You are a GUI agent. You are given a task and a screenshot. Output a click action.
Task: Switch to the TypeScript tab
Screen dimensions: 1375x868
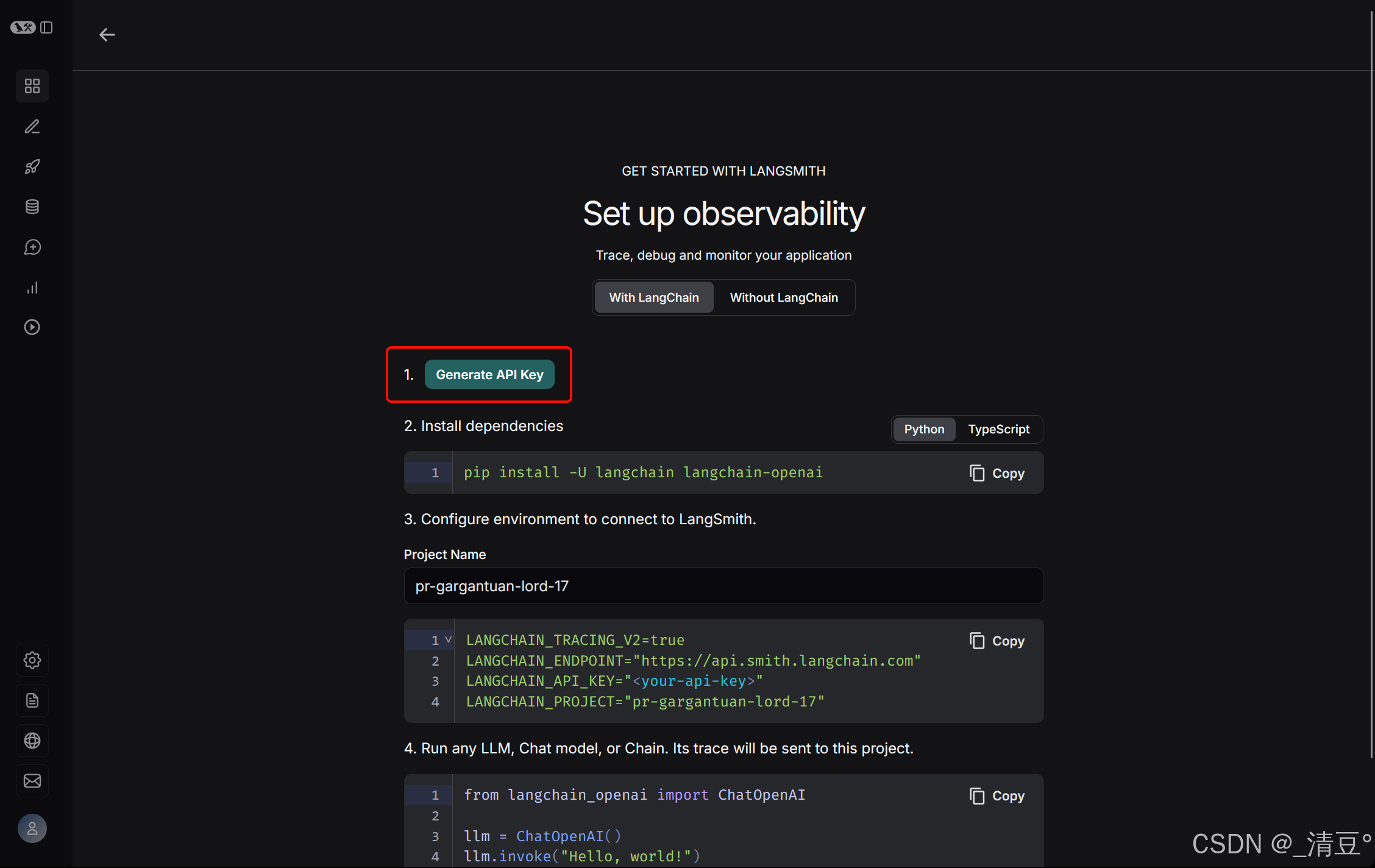pyautogui.click(x=998, y=429)
